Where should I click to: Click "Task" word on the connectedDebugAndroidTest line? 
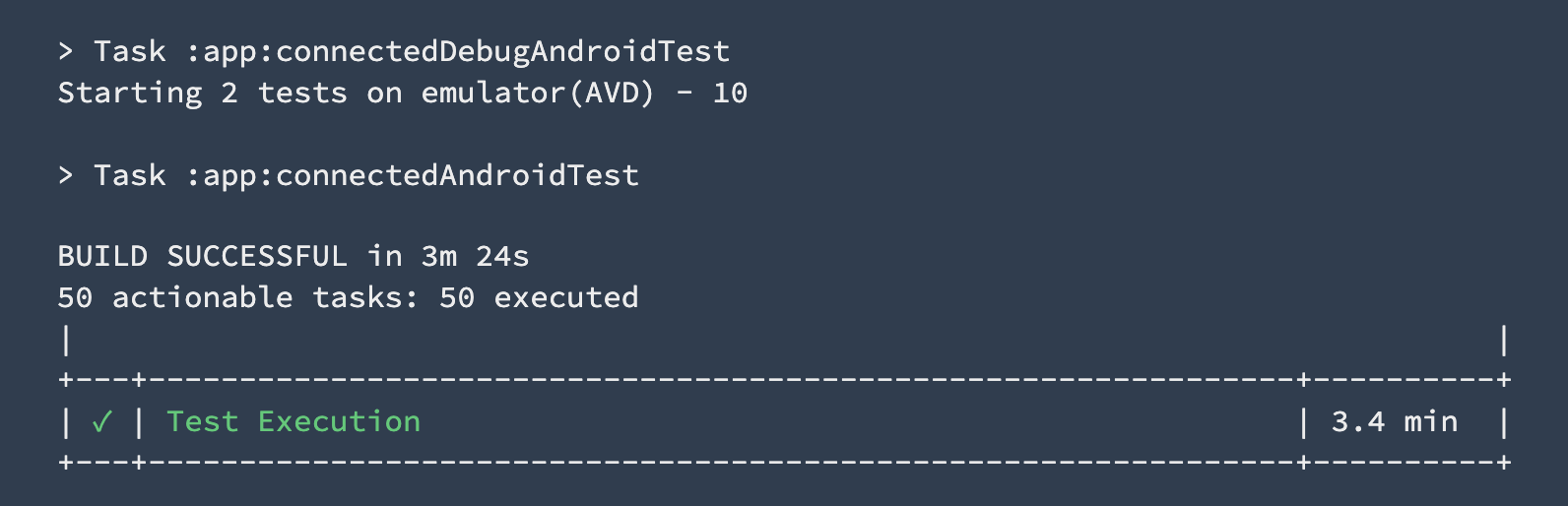(130, 51)
